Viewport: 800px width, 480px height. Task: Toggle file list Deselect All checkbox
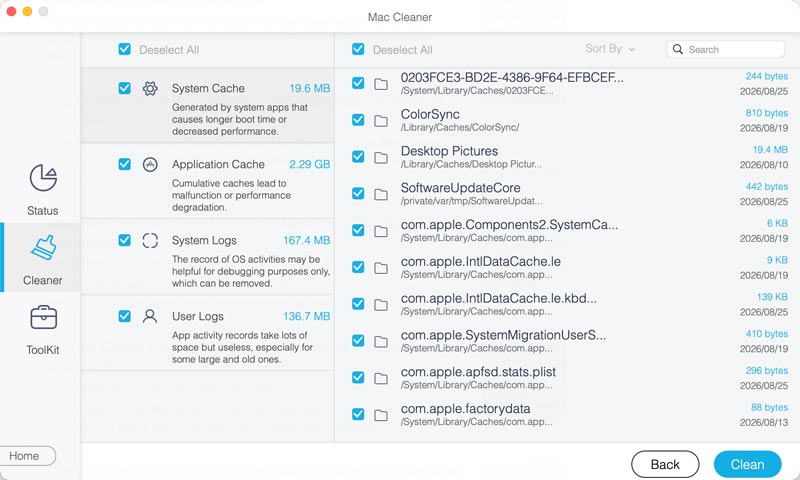358,49
